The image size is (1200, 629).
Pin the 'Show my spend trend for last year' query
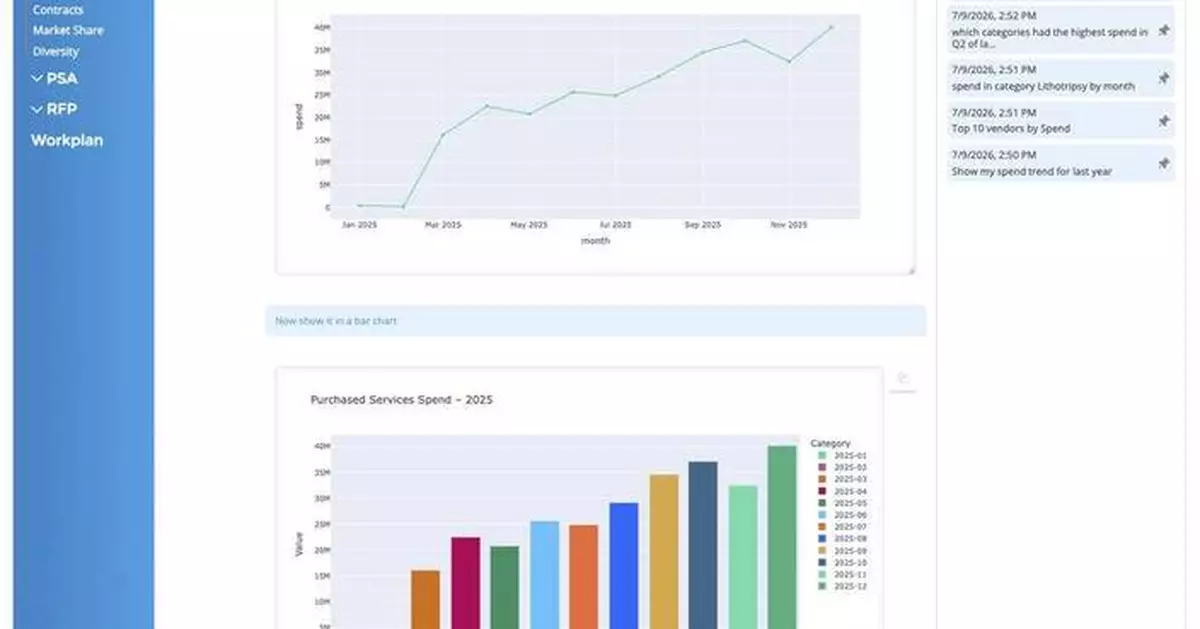pos(1163,163)
